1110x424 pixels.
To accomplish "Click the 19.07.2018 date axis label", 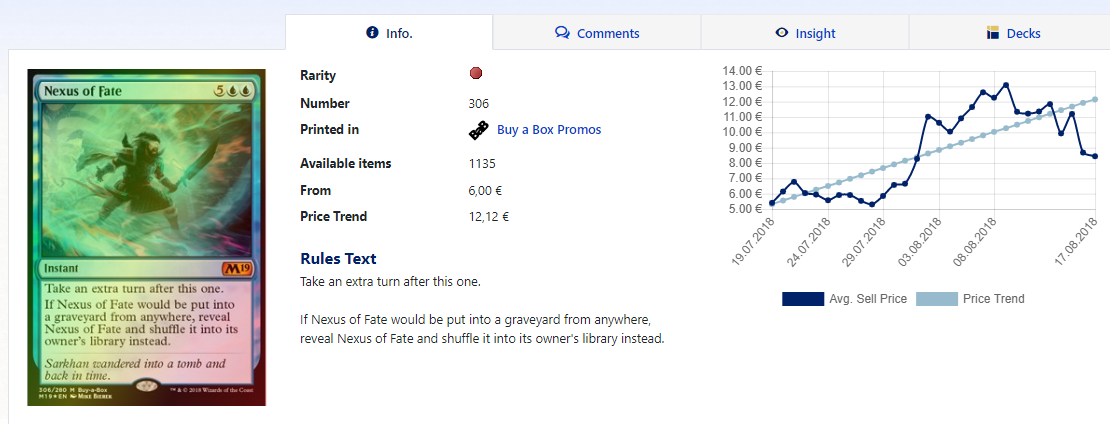I will pyautogui.click(x=754, y=240).
